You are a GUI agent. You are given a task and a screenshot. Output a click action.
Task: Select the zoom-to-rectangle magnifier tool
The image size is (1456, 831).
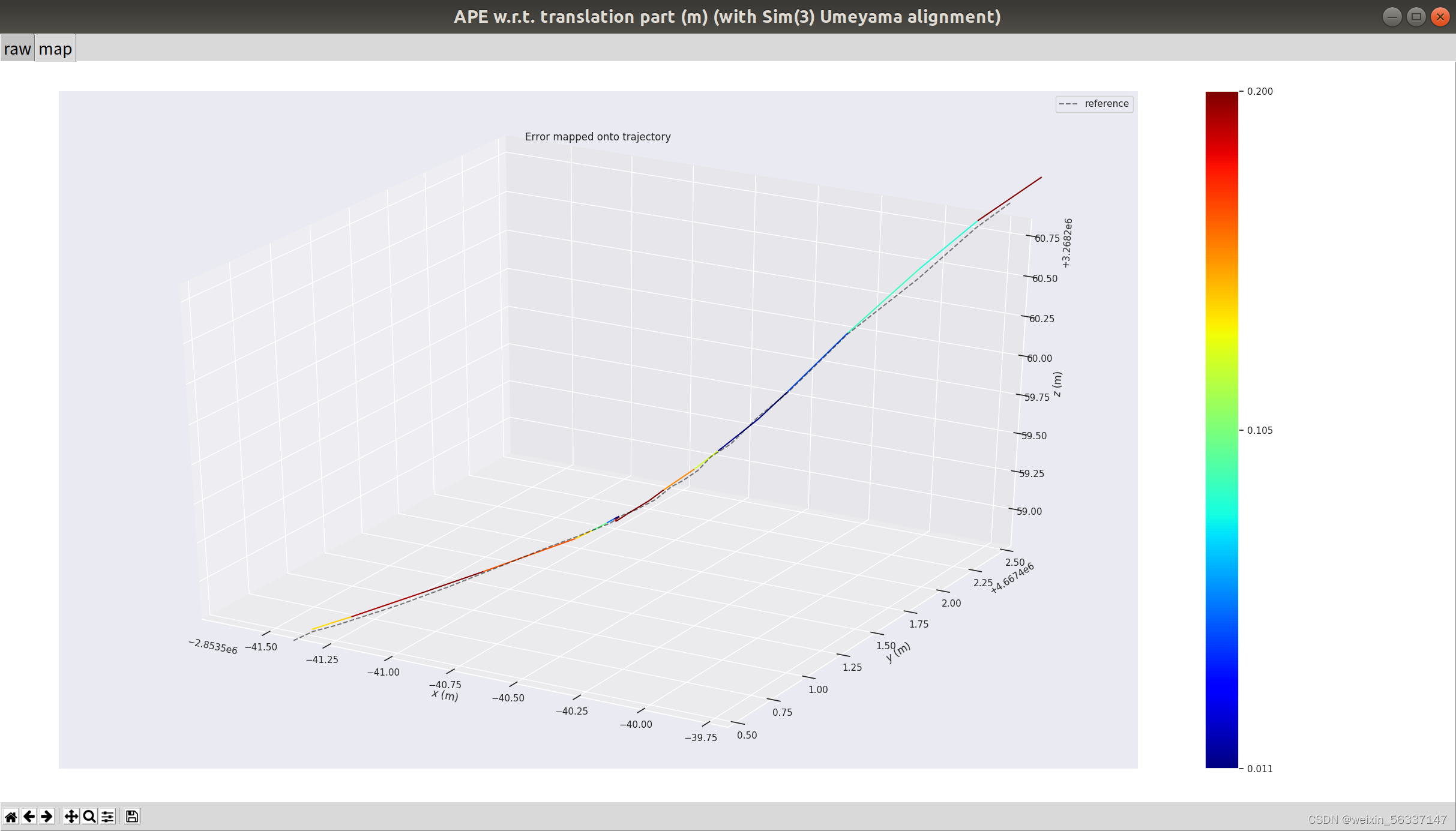(89, 817)
